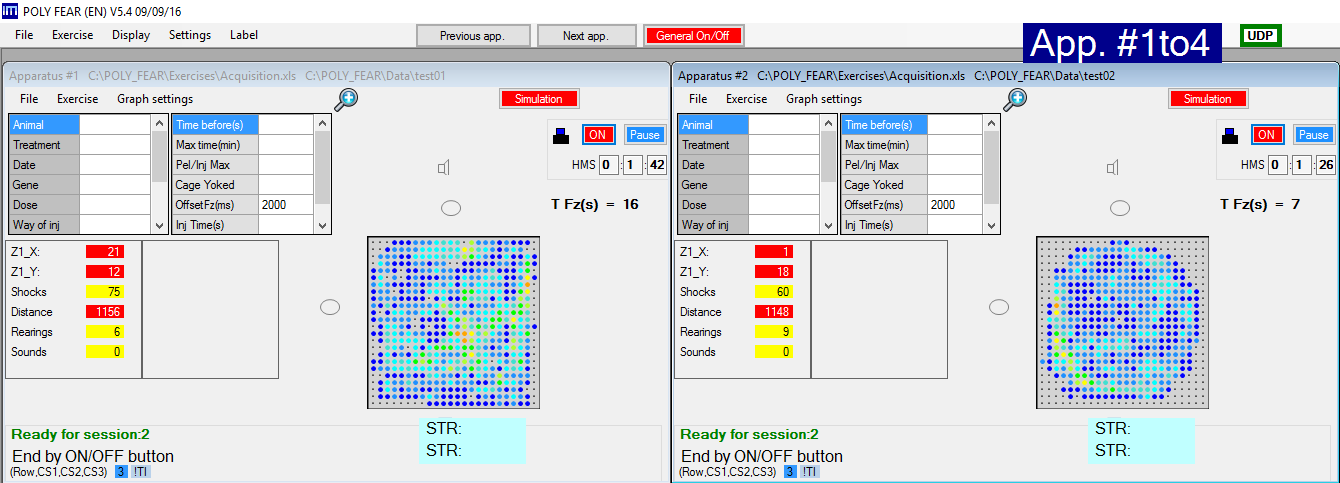This screenshot has width=1340, height=483.
Task: Click the up arrow of the Animal list in Apparatus #1
Action: tap(159, 123)
